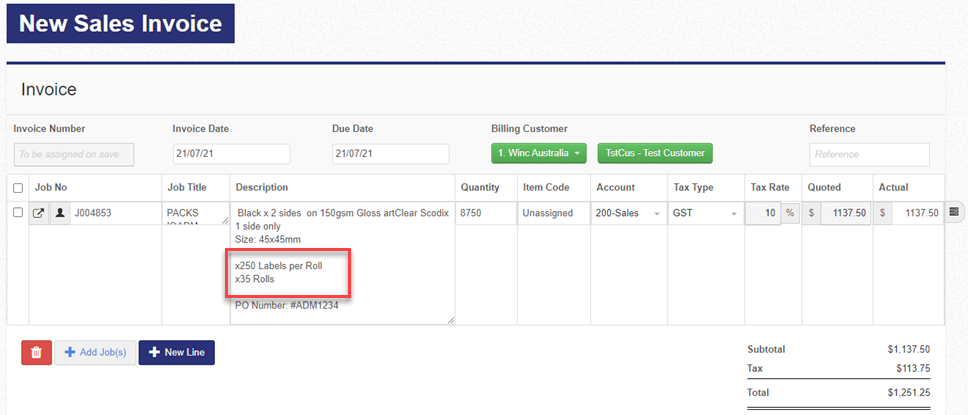Image resolution: width=968 pixels, height=415 pixels.
Task: Click the PO Number line in description
Action: [x=286, y=304]
